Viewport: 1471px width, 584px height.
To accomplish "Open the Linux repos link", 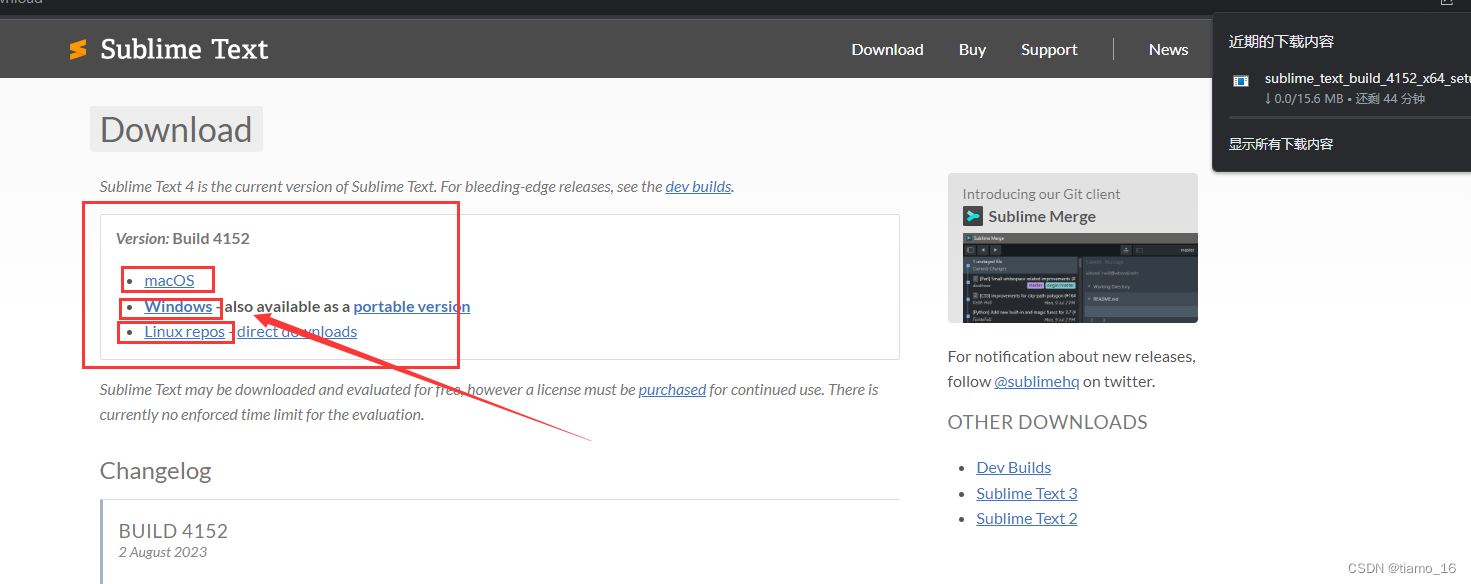I will (184, 331).
